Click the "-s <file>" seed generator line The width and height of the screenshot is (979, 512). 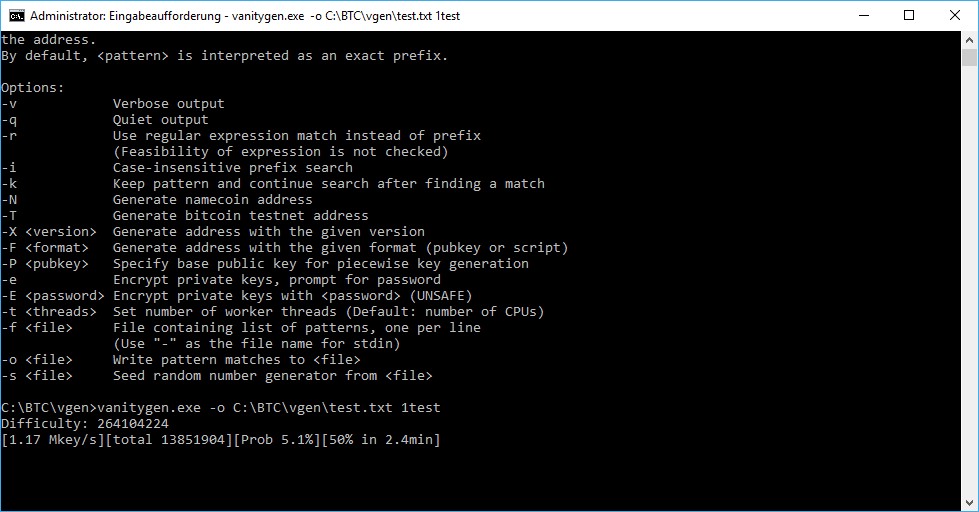[217, 376]
